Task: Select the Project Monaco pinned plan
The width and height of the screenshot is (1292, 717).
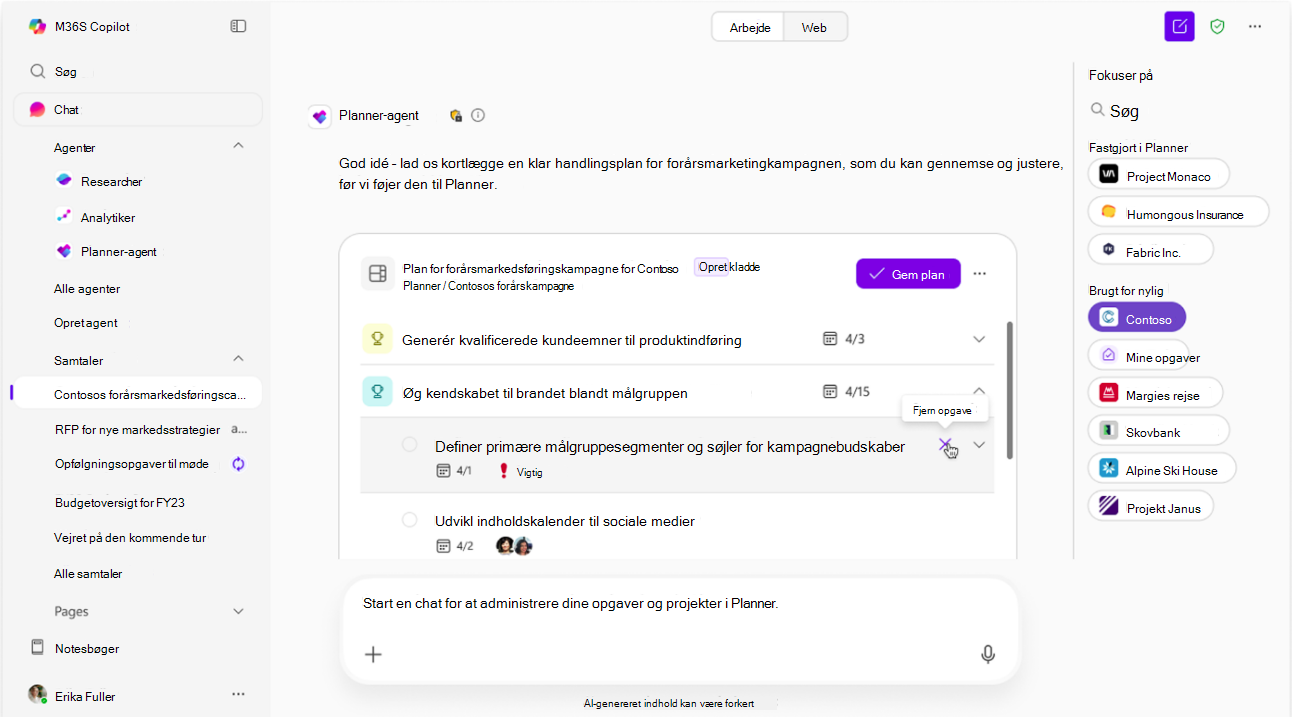Action: point(1158,174)
